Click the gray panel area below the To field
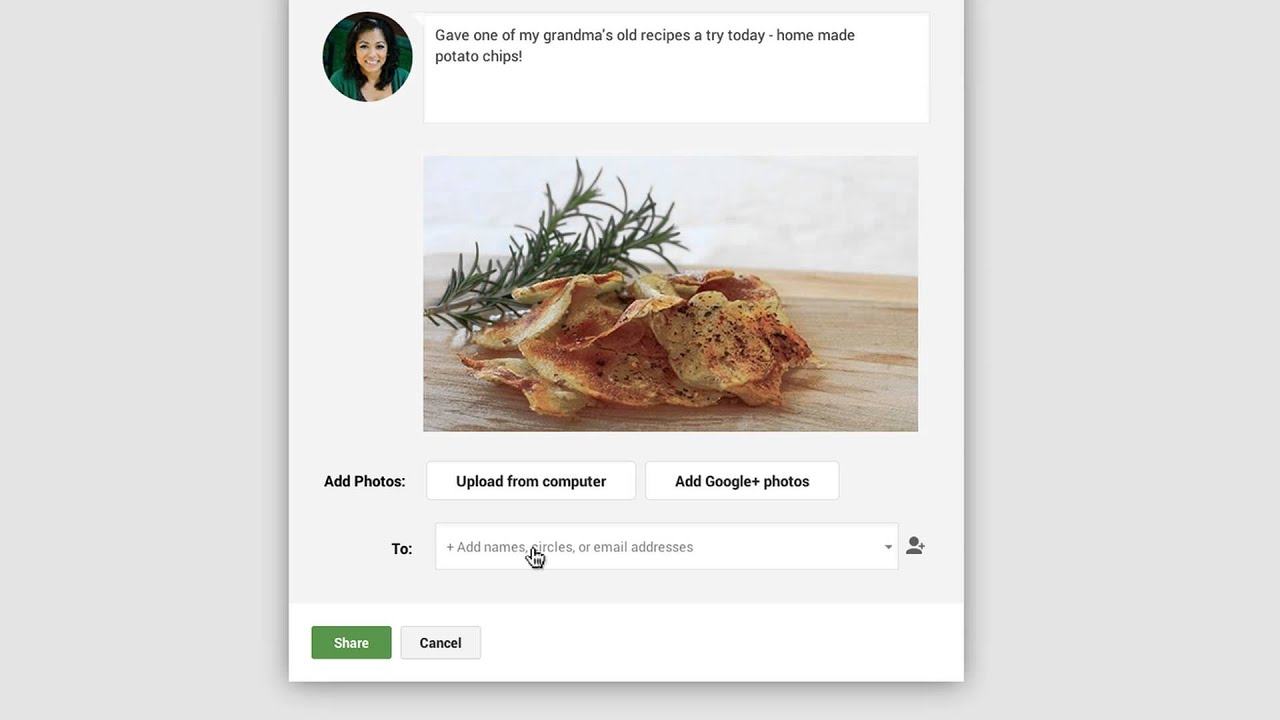The image size is (1280, 720). coord(626,587)
